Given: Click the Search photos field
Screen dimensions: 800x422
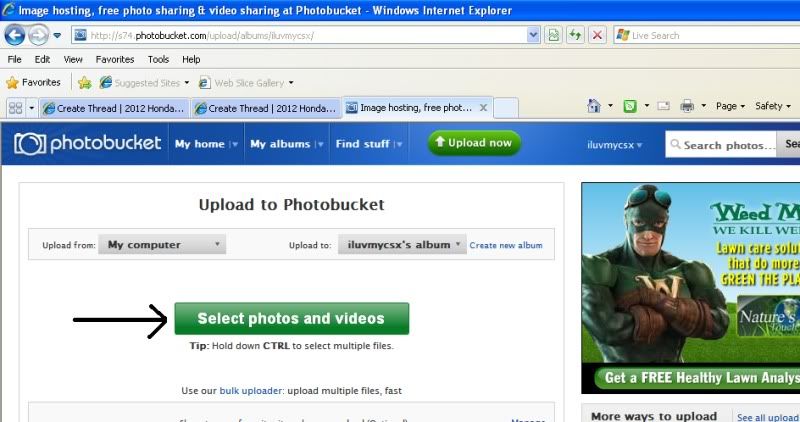Looking at the screenshot, I should (x=721, y=145).
